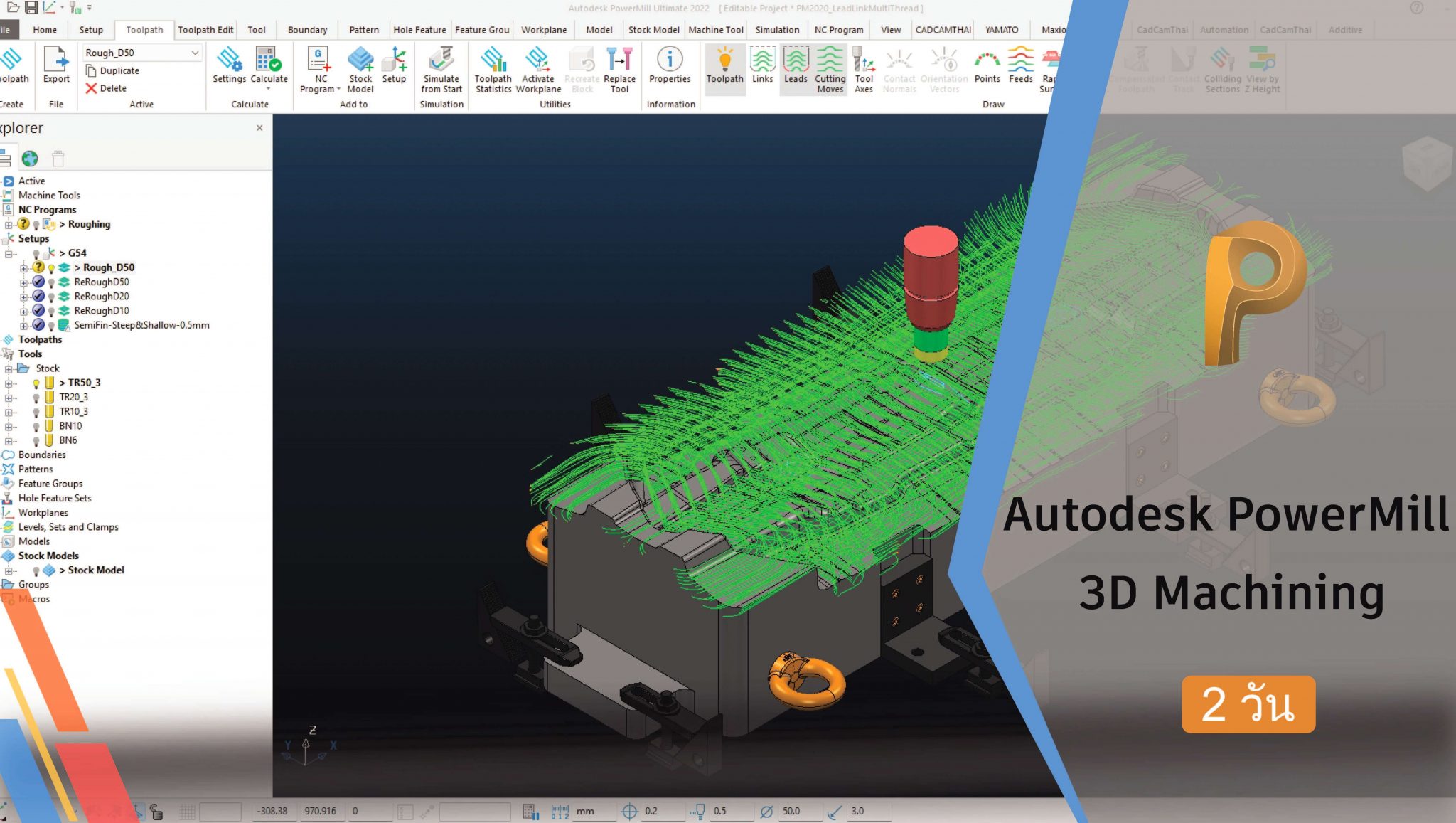Select the Toolpath Statistics icon
Screen dimensions: 1456x823
[493, 69]
